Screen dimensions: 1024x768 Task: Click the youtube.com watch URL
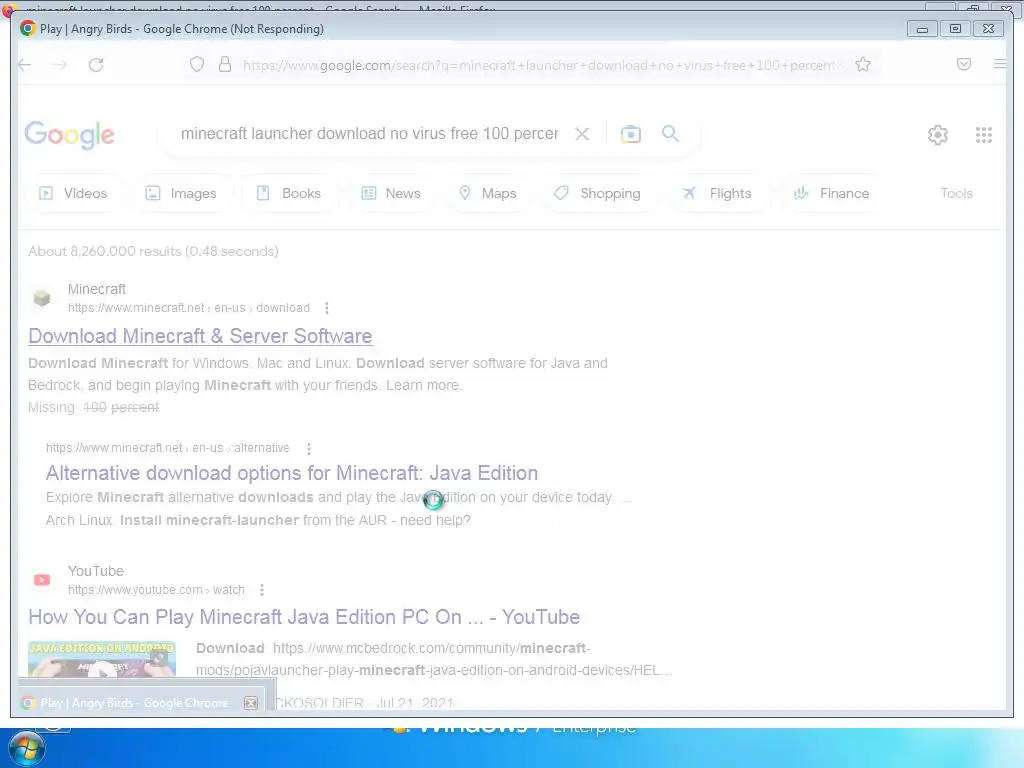coord(156,590)
